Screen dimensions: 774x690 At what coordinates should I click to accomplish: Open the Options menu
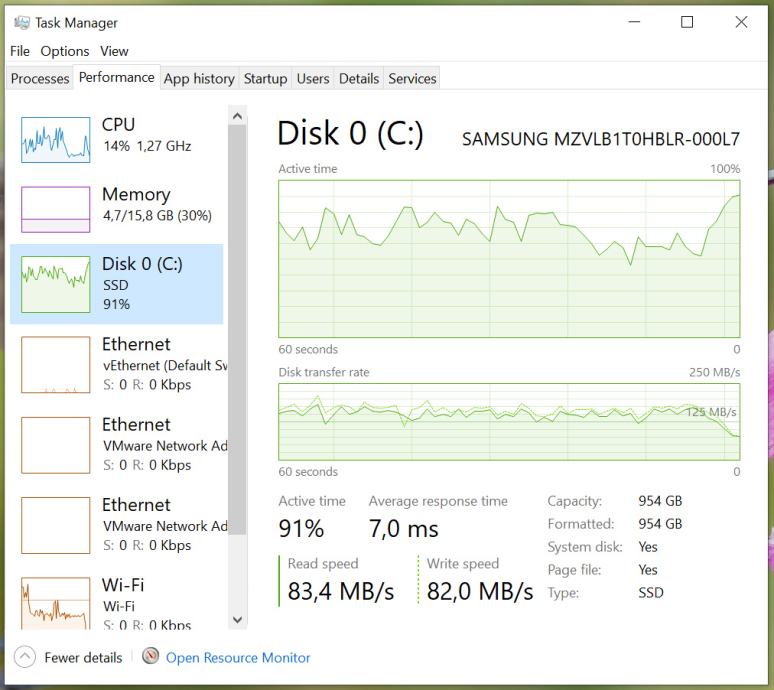click(65, 51)
